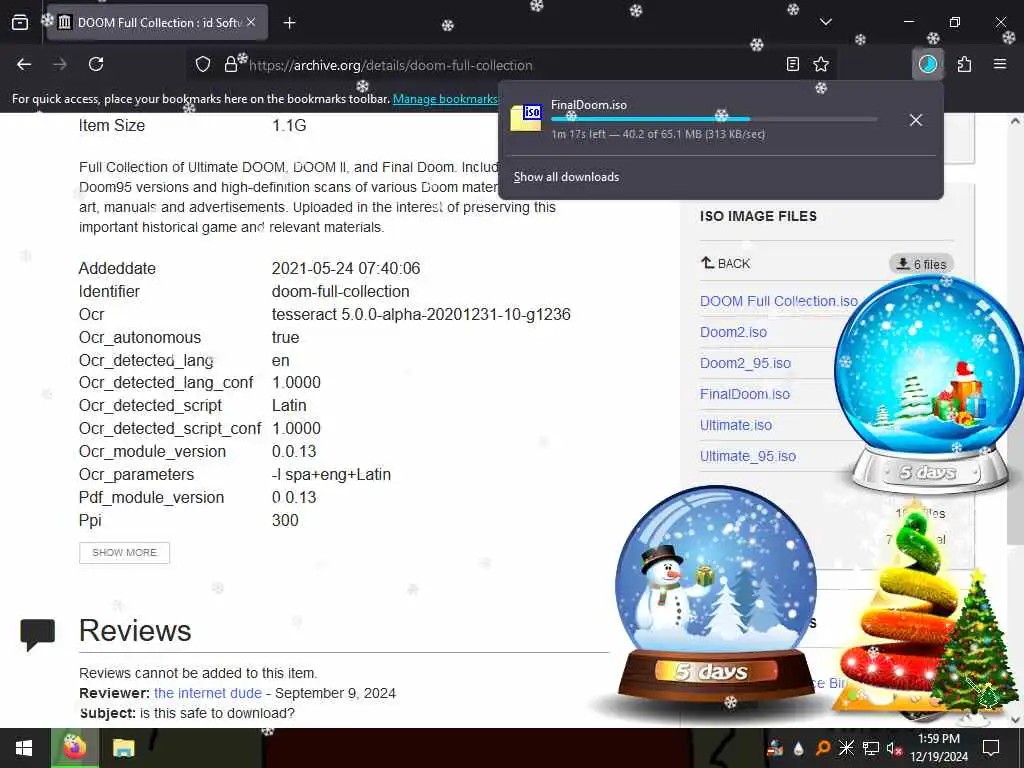Image resolution: width=1024 pixels, height=768 pixels.
Task: Click the Addeddate value 2021-05-24 07:40:06
Action: point(345,268)
